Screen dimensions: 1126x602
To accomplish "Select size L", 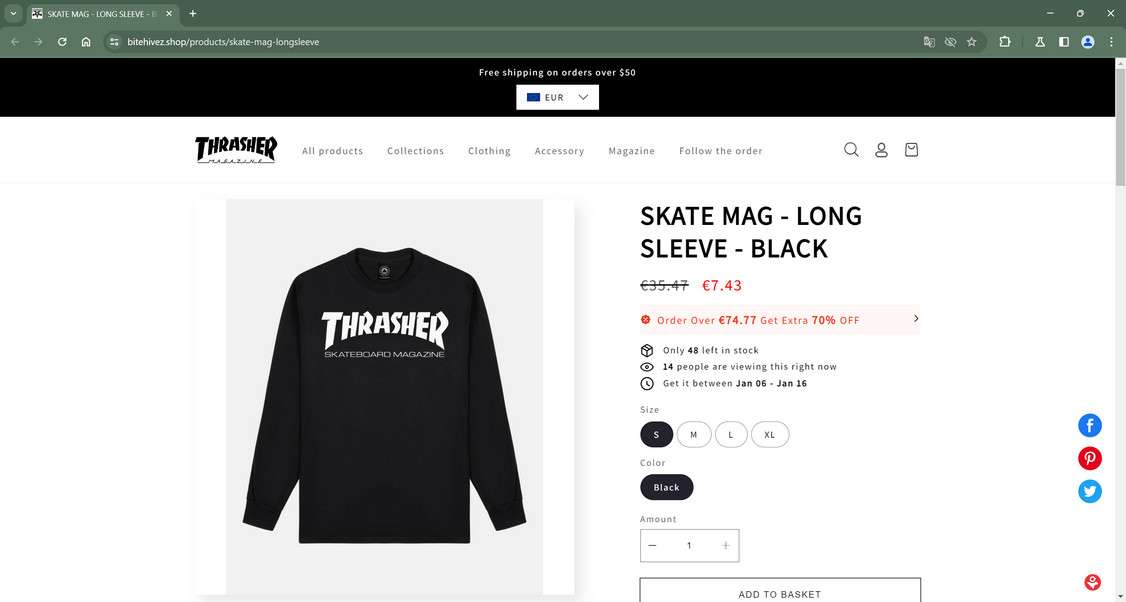I will [x=731, y=435].
